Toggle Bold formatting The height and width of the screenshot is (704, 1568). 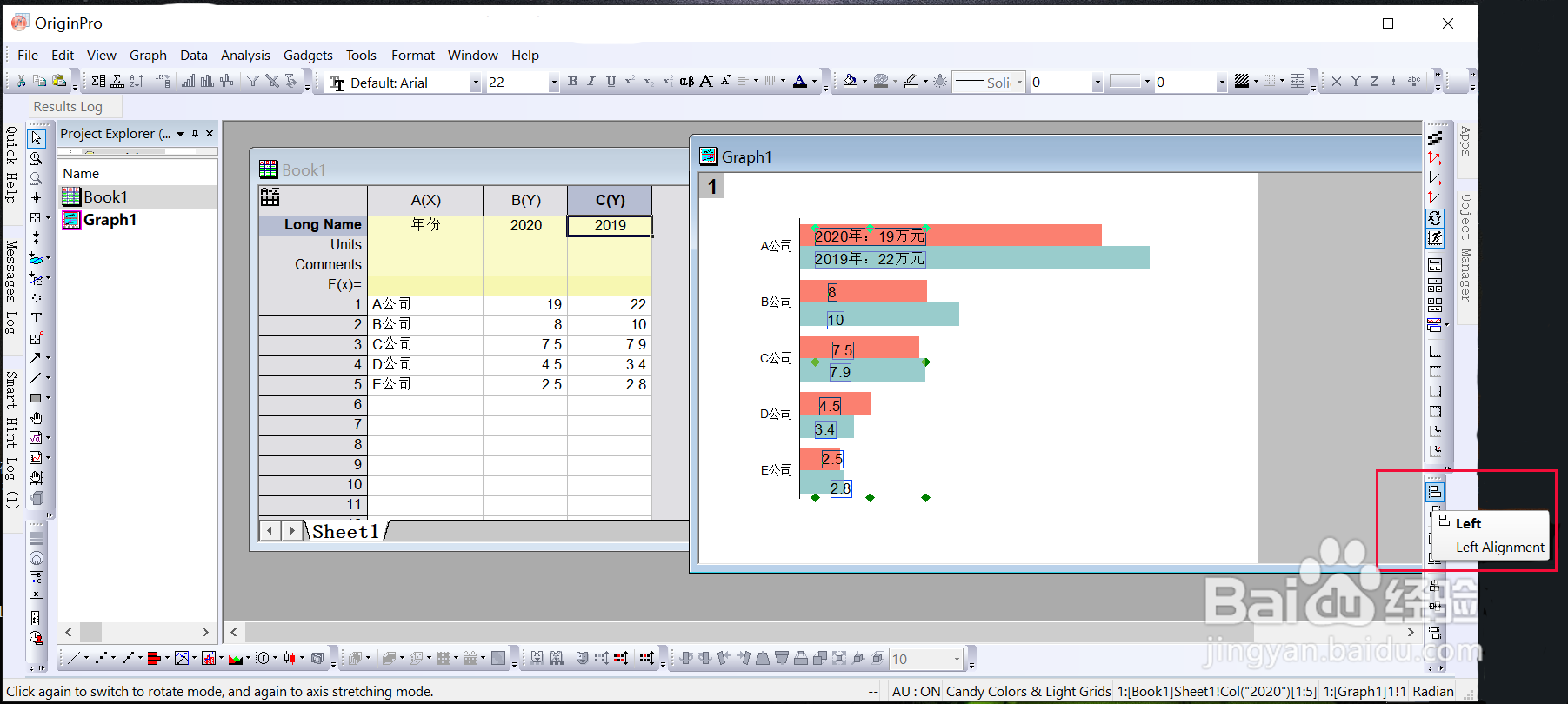coord(572,81)
